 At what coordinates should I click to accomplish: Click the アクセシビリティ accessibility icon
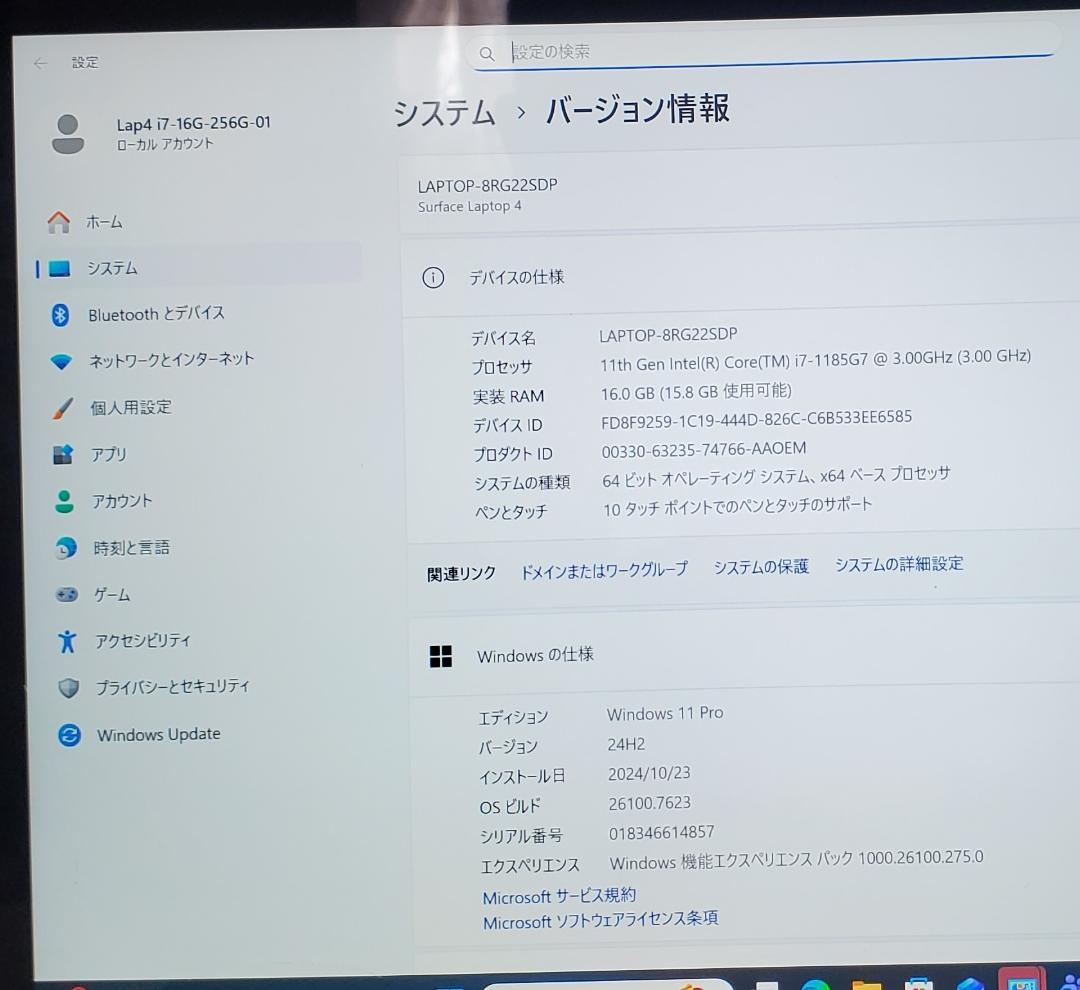65,641
